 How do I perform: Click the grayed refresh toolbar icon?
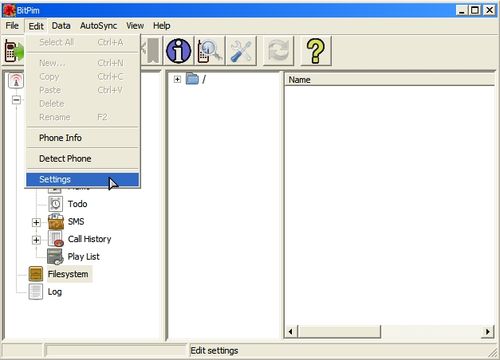tap(278, 51)
